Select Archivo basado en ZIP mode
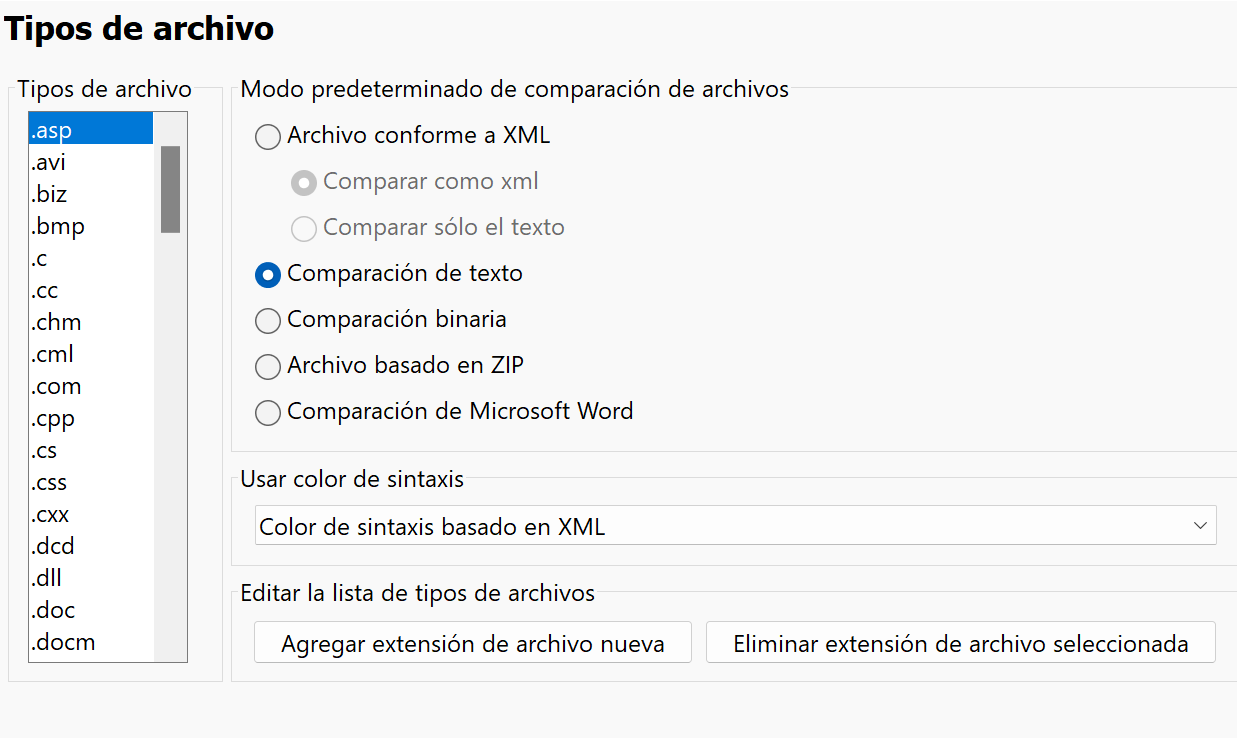Image resolution: width=1237 pixels, height=738 pixels. [x=268, y=366]
